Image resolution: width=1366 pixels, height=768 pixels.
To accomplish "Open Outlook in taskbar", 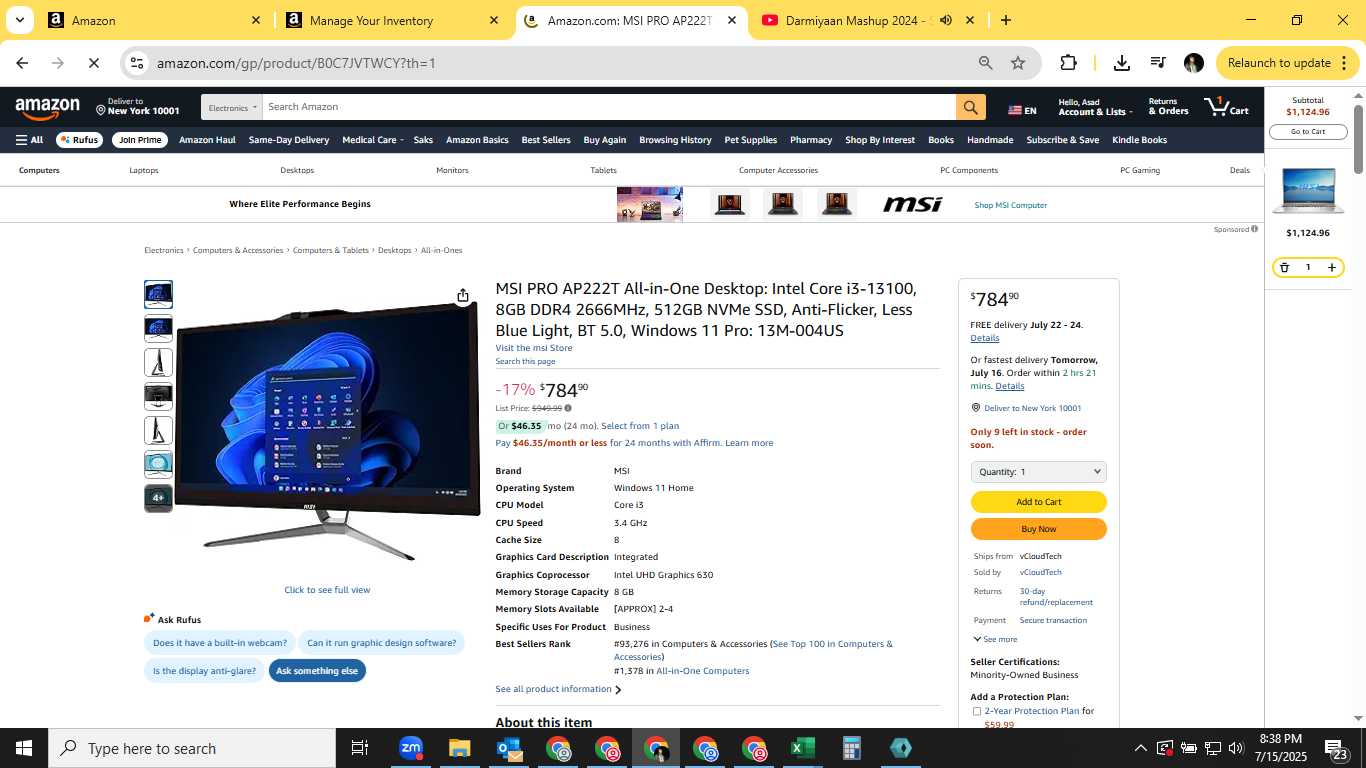I will 508,748.
